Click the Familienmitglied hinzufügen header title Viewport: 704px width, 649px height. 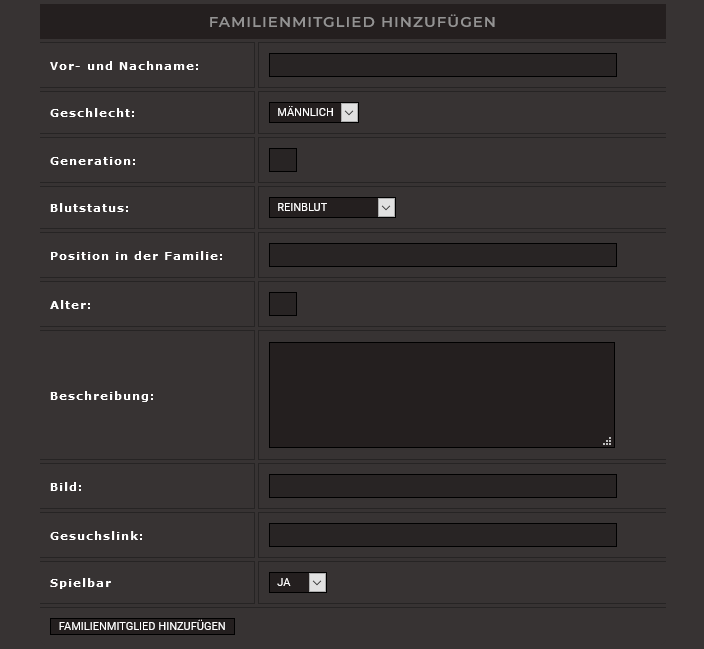click(352, 22)
